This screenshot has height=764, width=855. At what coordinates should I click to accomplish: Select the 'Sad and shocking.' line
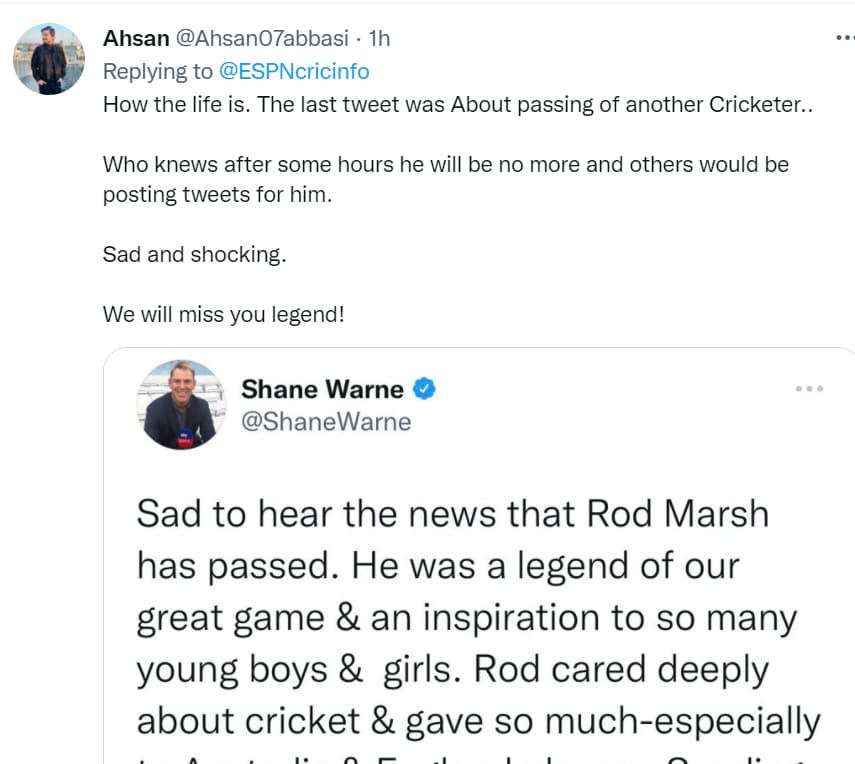click(x=195, y=255)
